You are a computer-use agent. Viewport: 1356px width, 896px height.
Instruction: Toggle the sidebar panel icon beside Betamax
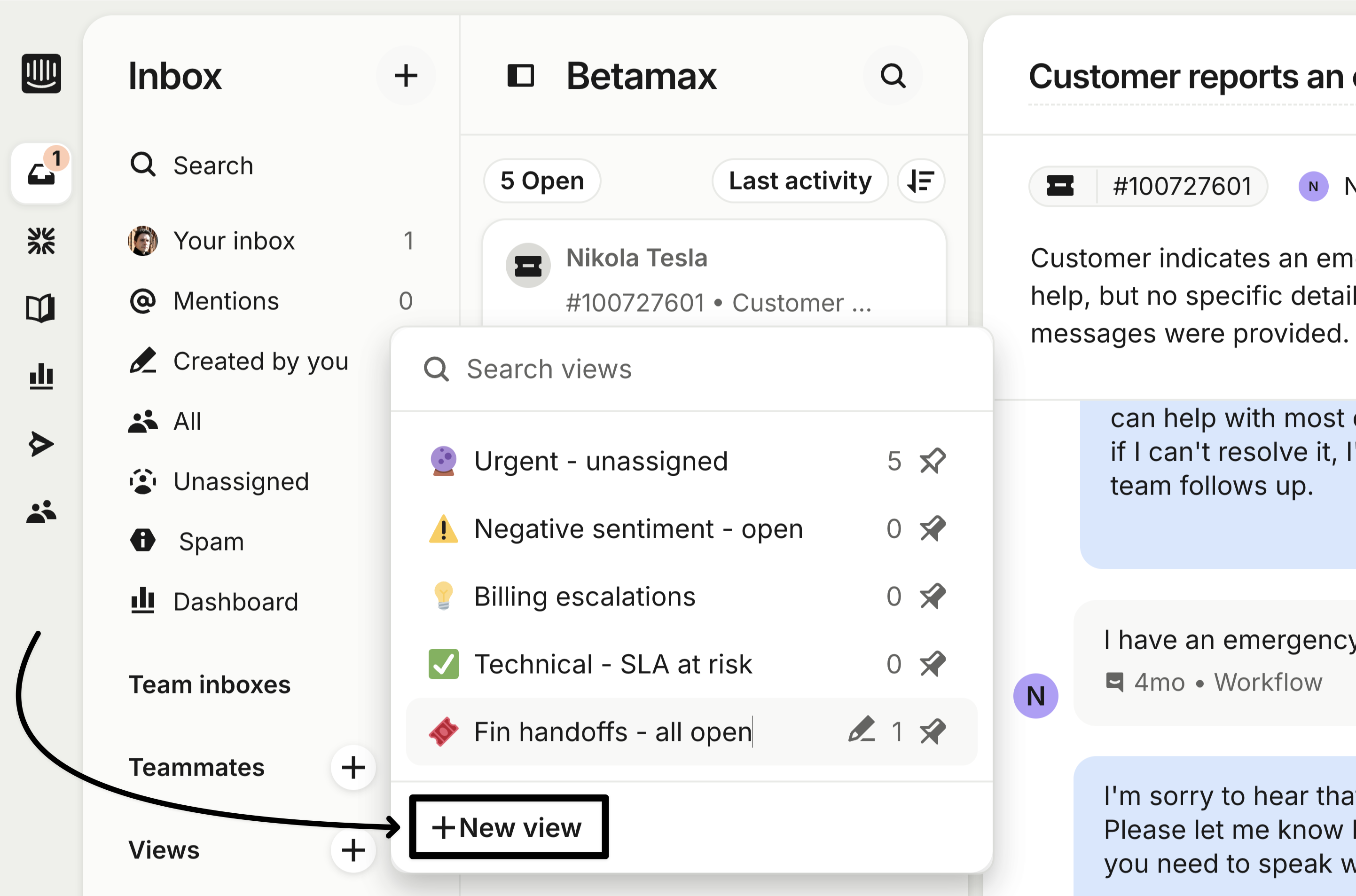click(x=520, y=75)
